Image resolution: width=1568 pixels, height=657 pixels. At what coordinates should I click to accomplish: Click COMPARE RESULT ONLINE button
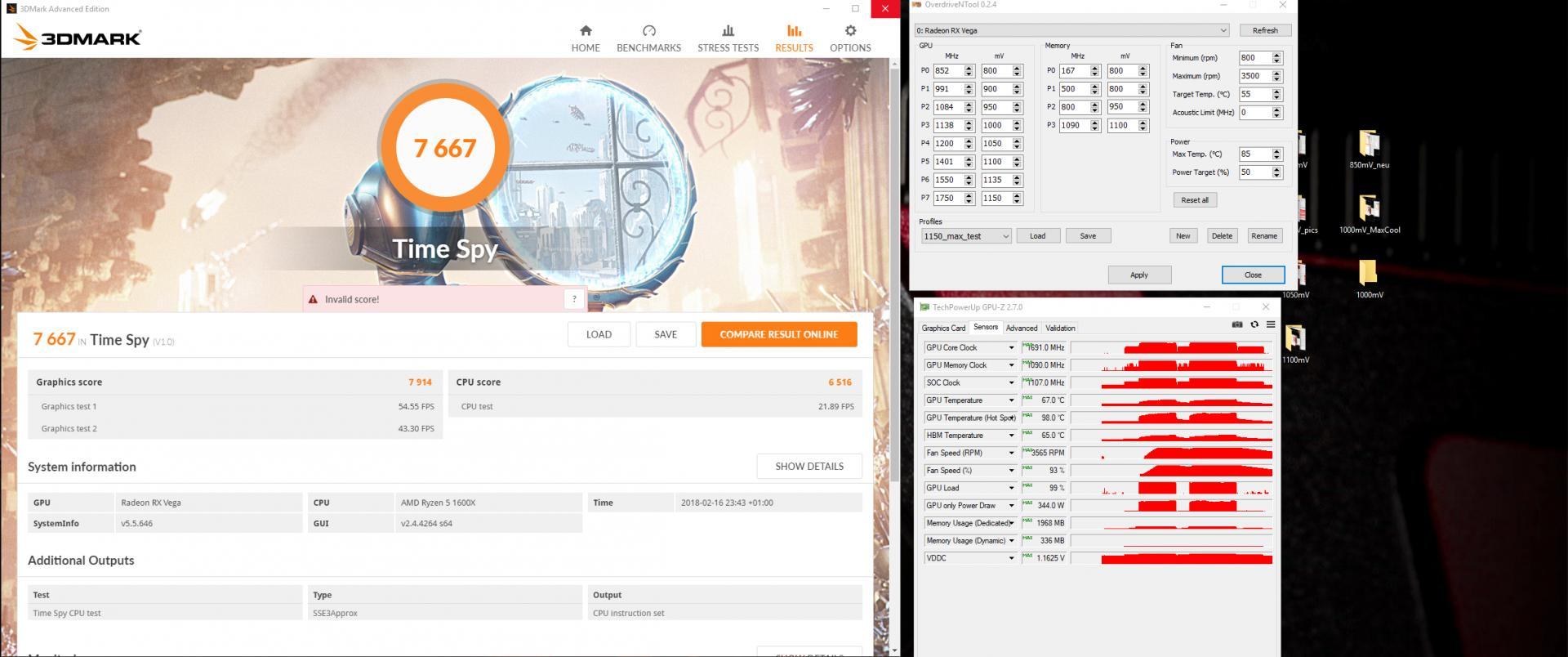coord(779,334)
